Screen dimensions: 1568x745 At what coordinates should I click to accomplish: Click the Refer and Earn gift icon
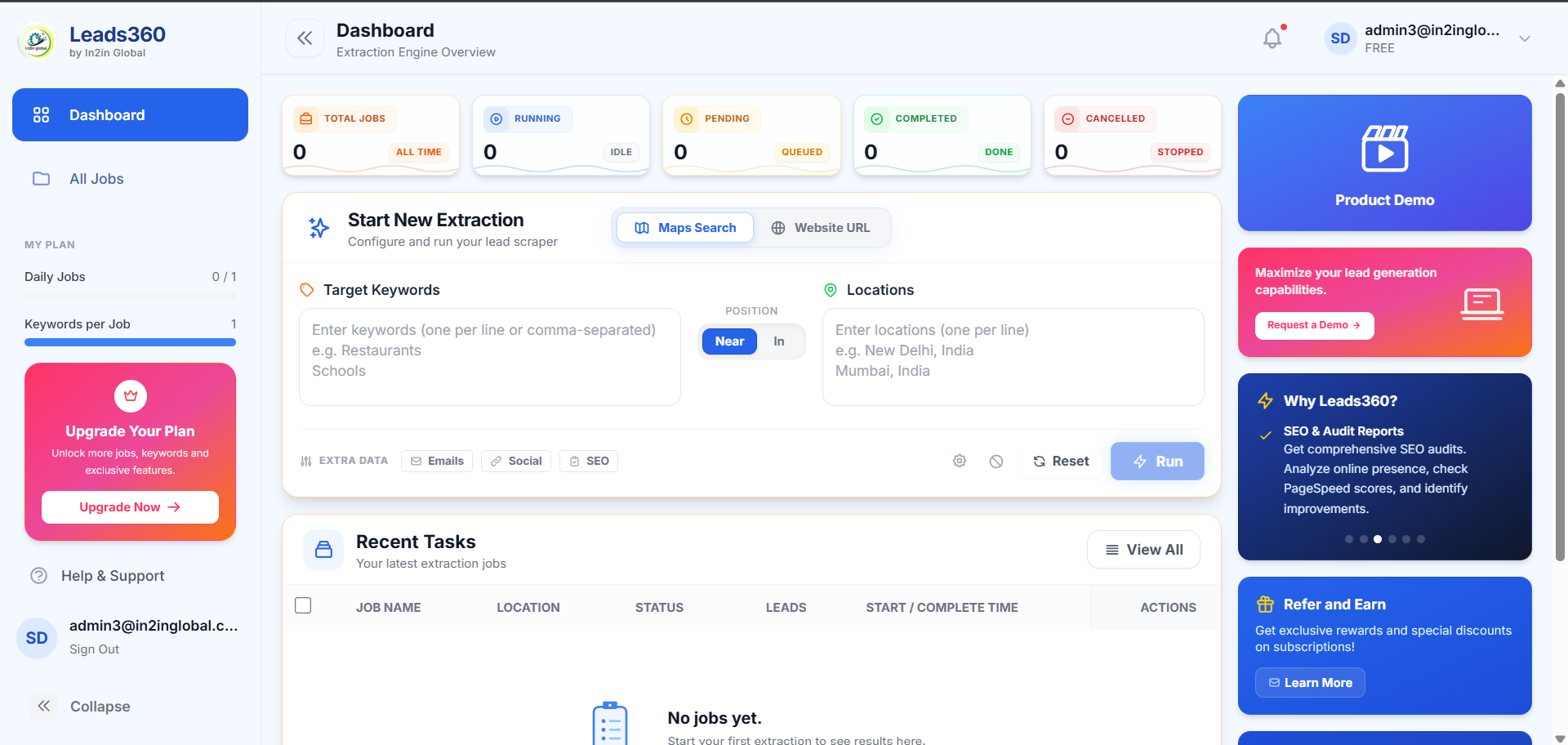pos(1265,604)
